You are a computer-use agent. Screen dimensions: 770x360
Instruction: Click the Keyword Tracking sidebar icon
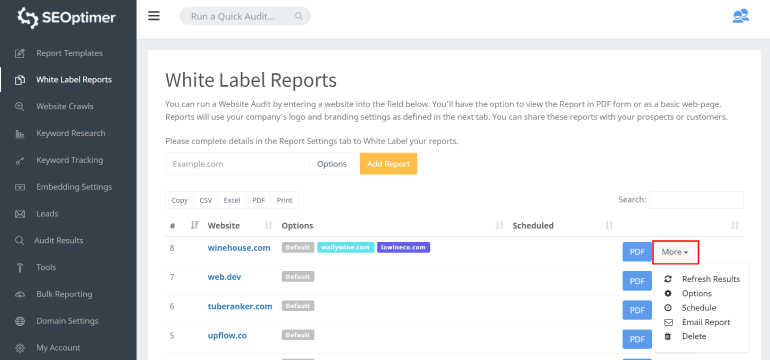pyautogui.click(x=20, y=160)
